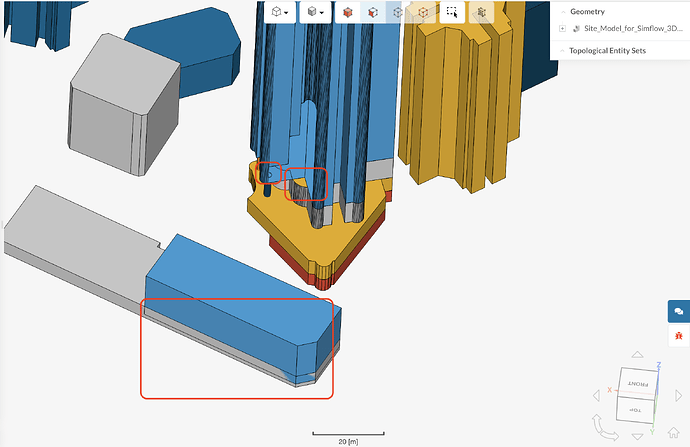Screen dimensions: 690x447
Task: Click the red bug report icon
Action: [679, 336]
